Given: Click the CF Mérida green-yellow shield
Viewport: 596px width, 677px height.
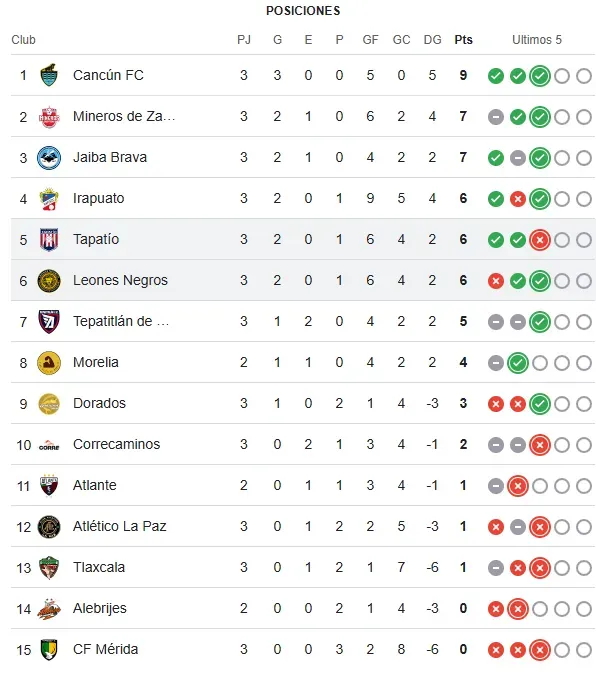Looking at the screenshot, I should pos(49,649).
